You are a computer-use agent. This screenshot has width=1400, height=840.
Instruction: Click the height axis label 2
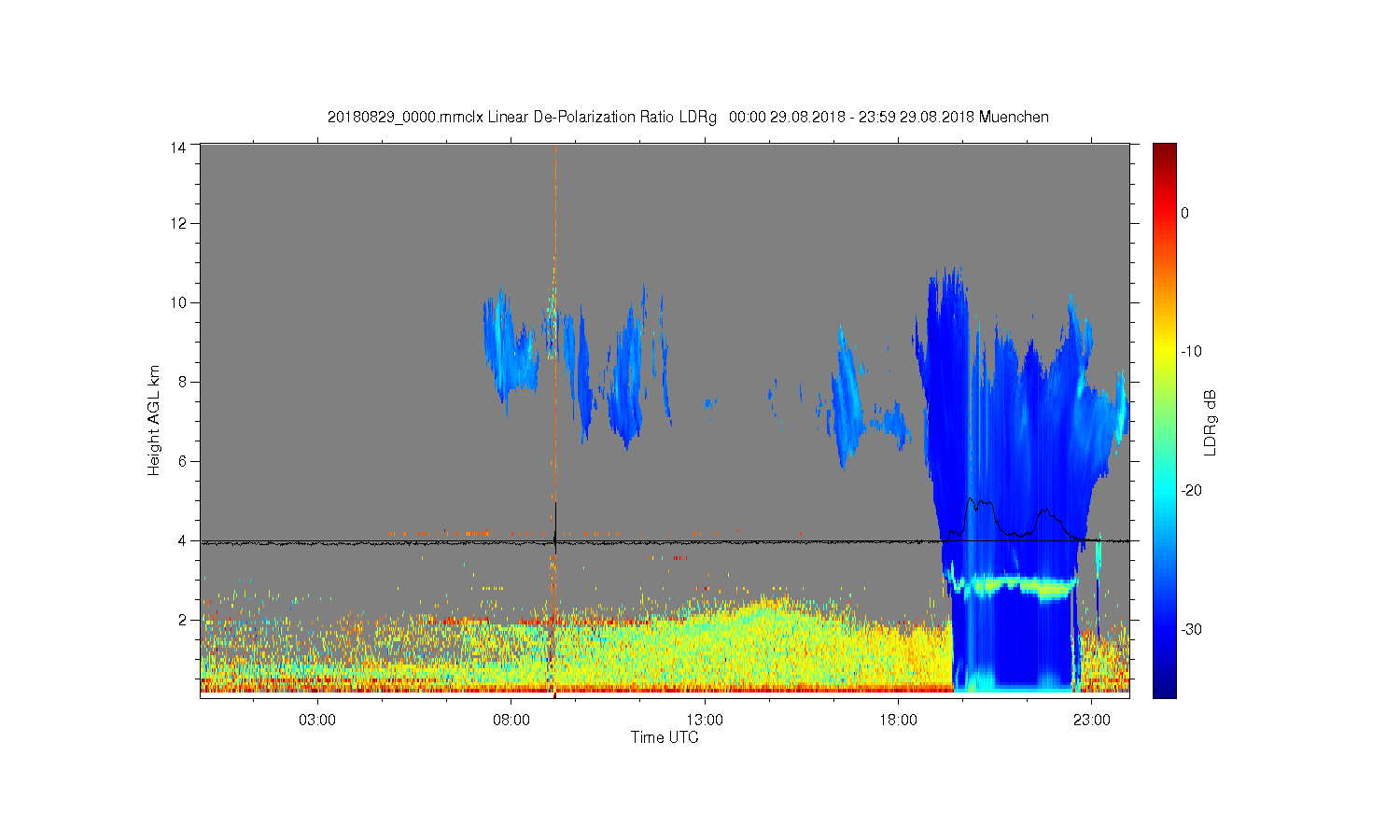[183, 620]
